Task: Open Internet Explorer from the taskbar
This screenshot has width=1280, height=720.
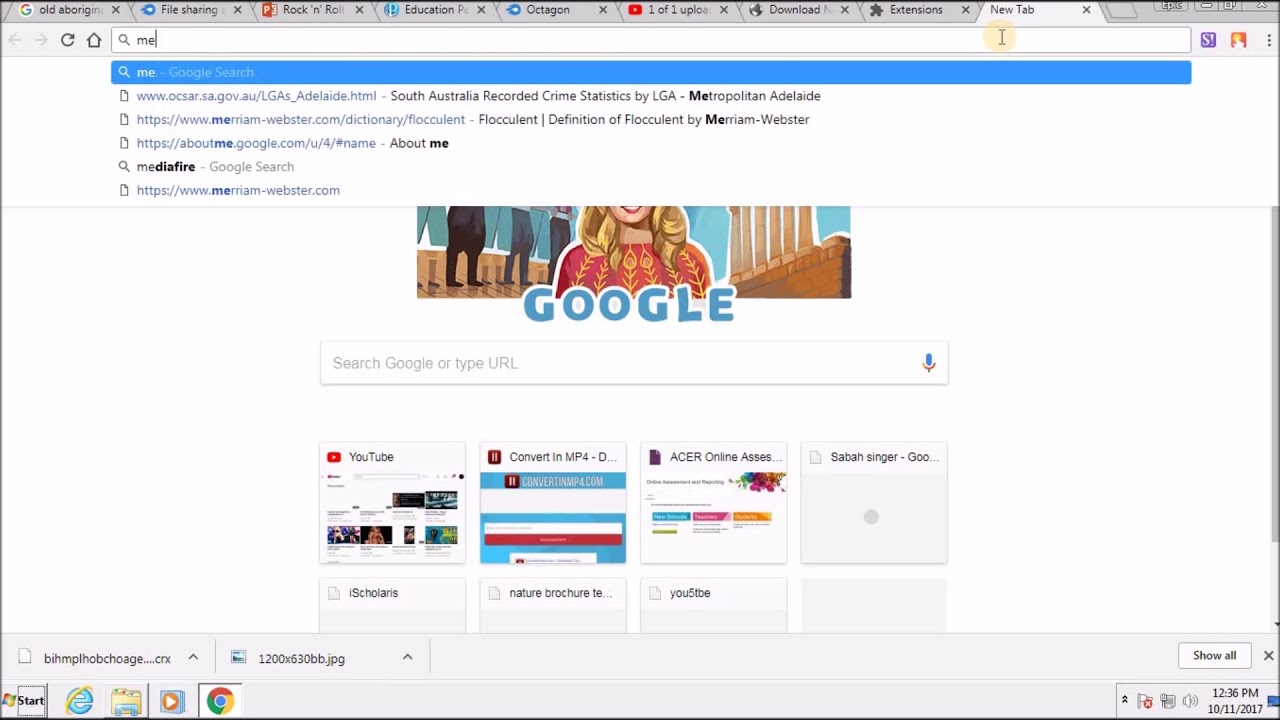Action: click(x=80, y=701)
